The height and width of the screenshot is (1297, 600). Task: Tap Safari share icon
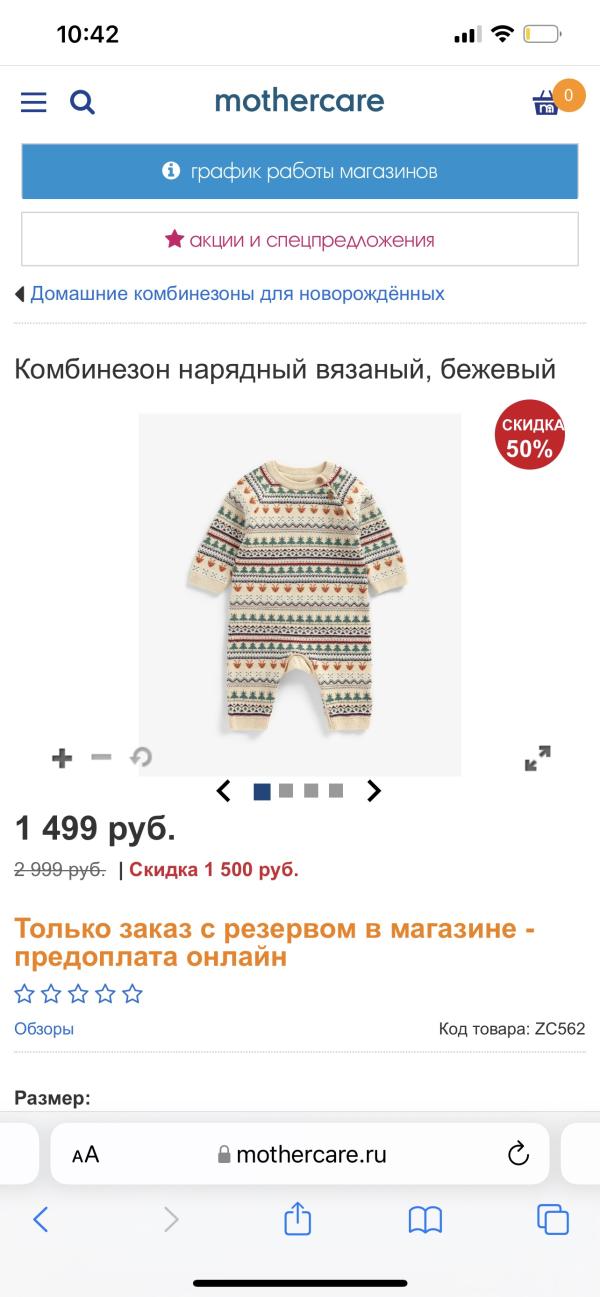pyautogui.click(x=298, y=1219)
